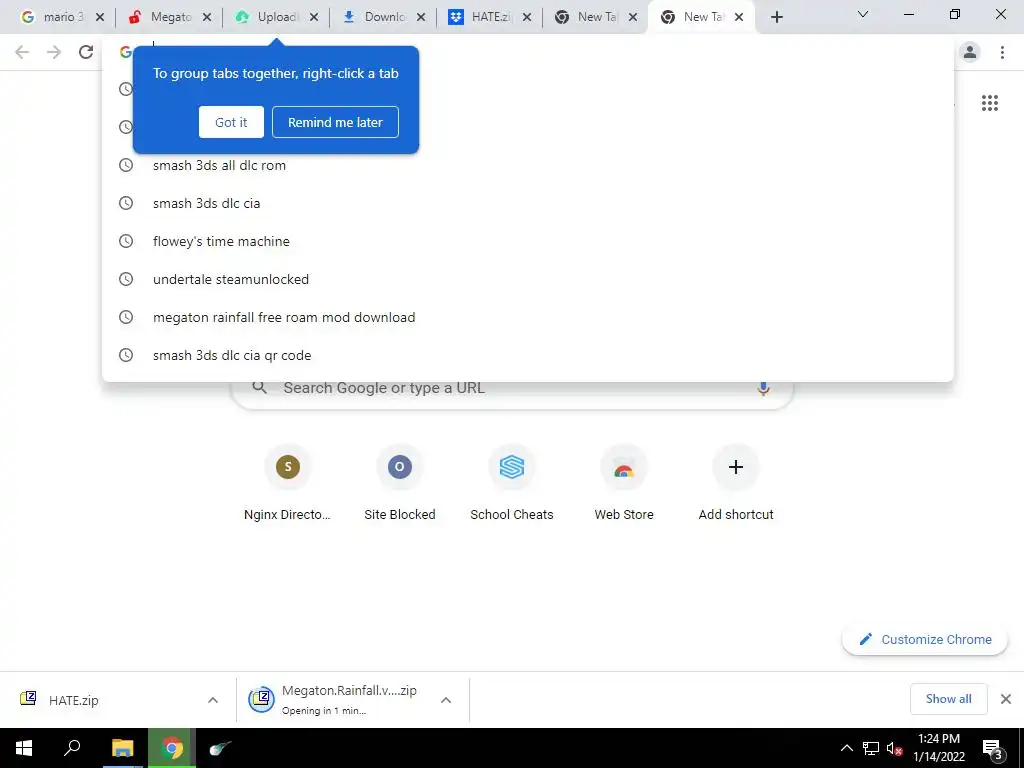This screenshot has height=768, width=1024.
Task: Open the Chrome profile avatar
Action: coord(970,52)
